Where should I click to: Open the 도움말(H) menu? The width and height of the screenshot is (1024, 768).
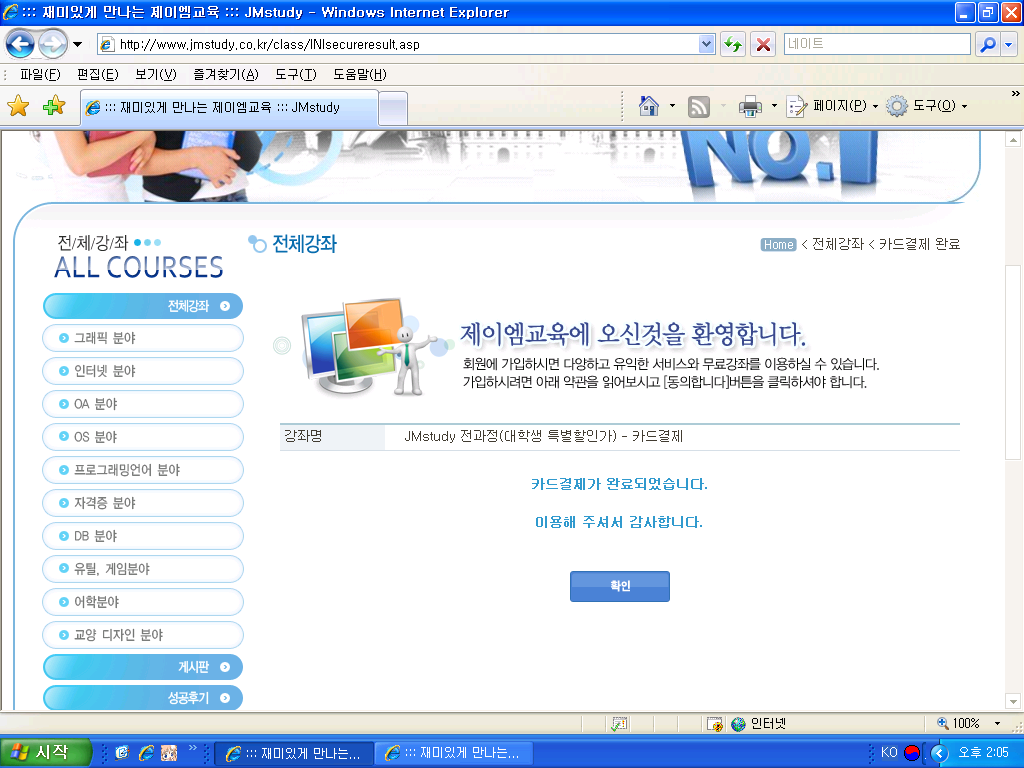coord(359,74)
